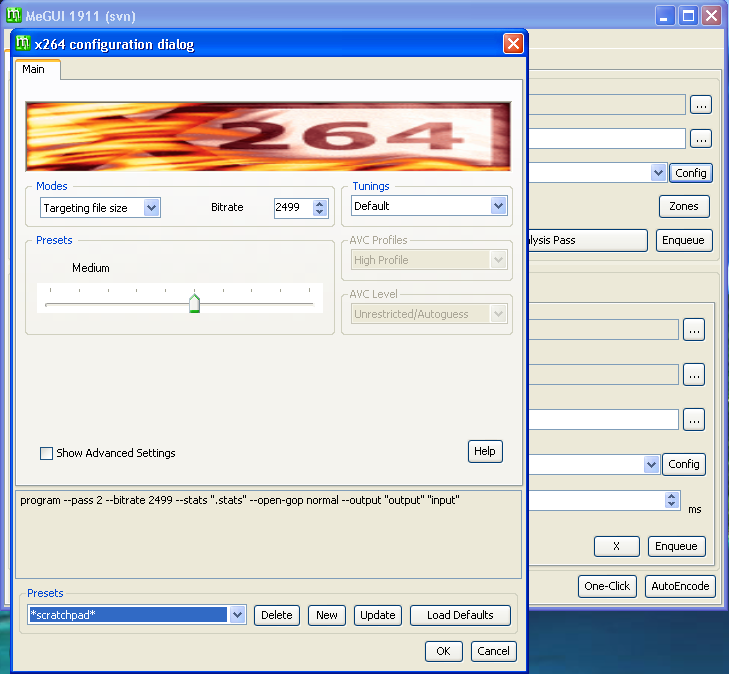729x674 pixels.
Task: Minimize the MeGUI main window
Action: click(x=665, y=16)
